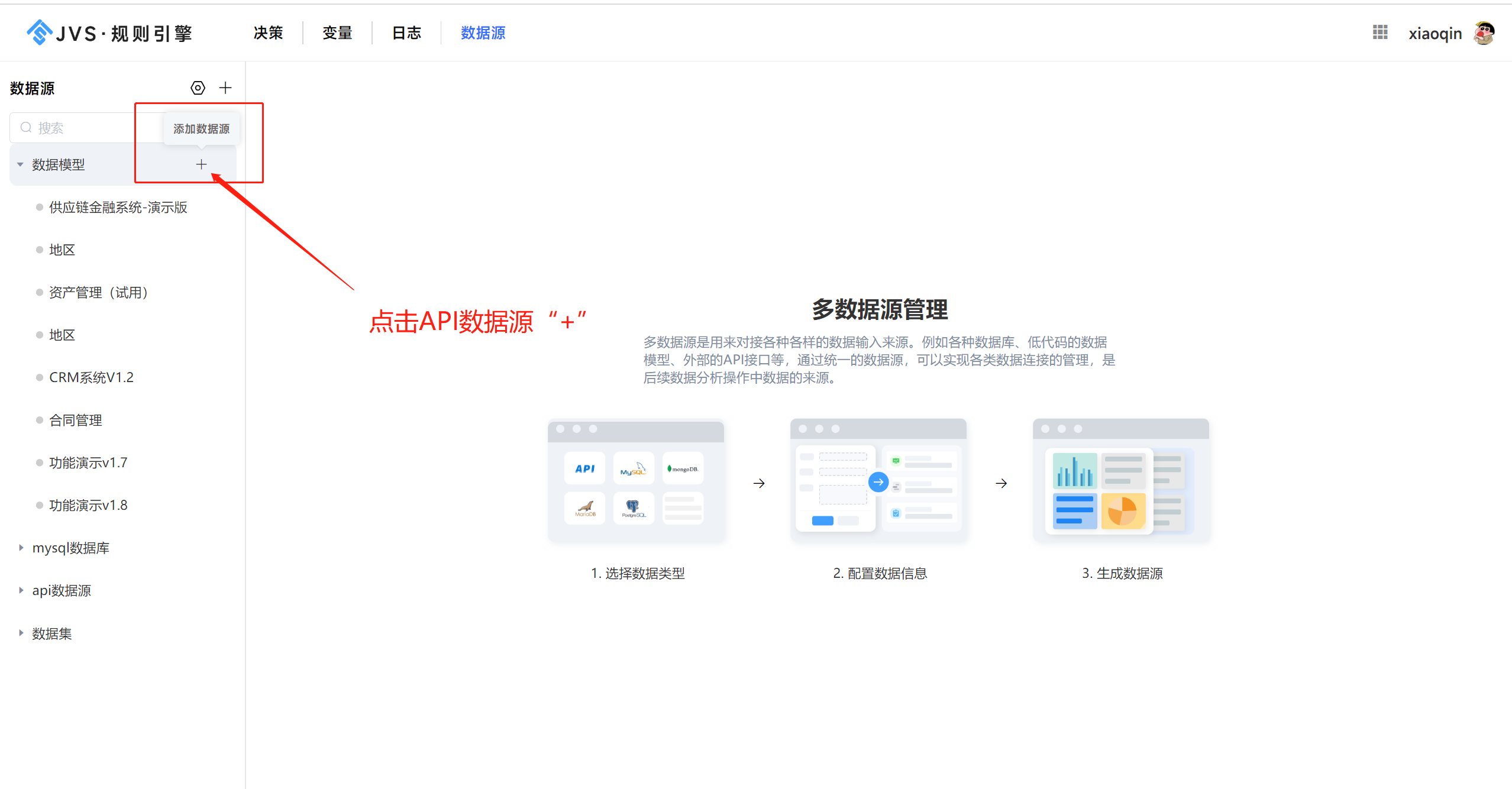Viewport: 1512px width, 789px height.
Task: Switch to the 日志 tab
Action: 406,33
